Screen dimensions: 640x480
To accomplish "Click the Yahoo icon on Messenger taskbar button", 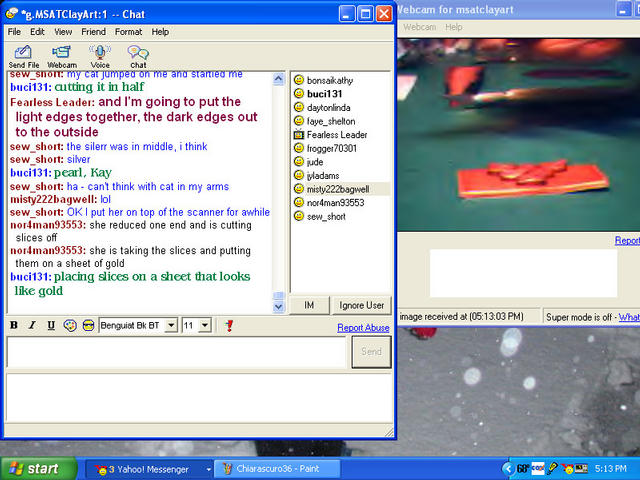I will [100, 469].
